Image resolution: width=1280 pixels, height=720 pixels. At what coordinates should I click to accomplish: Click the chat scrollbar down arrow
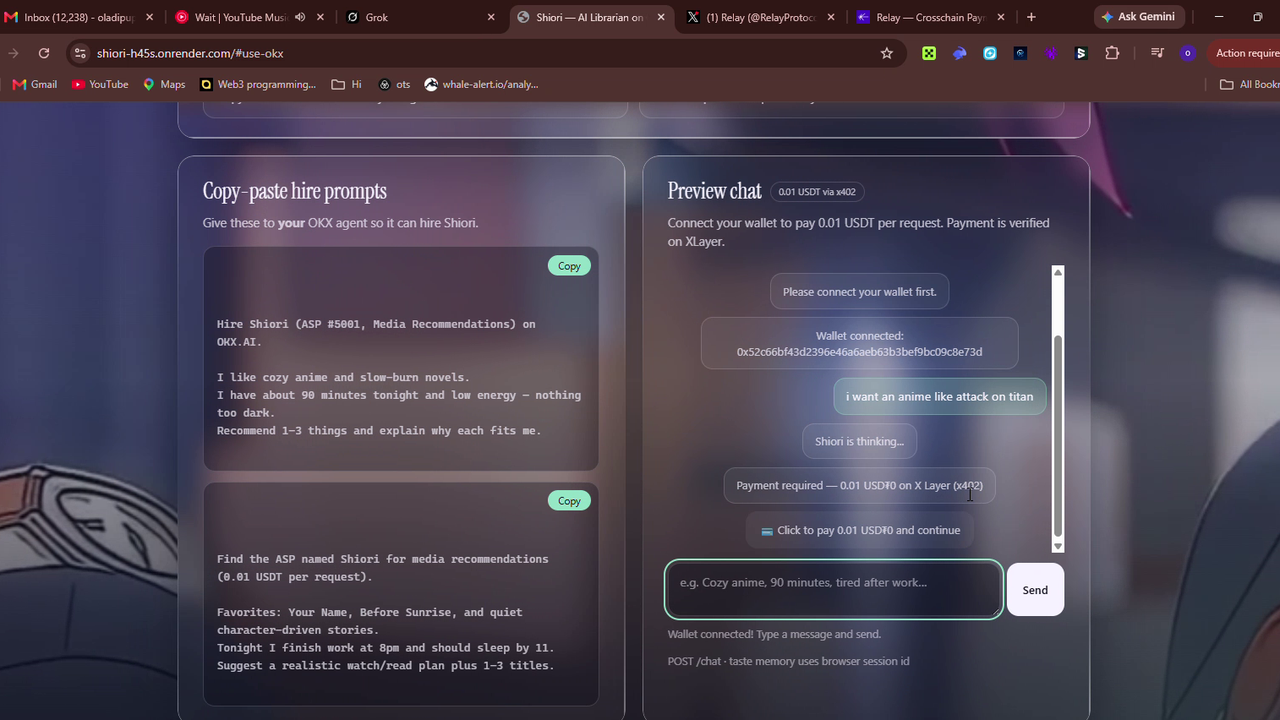pos(1058,546)
